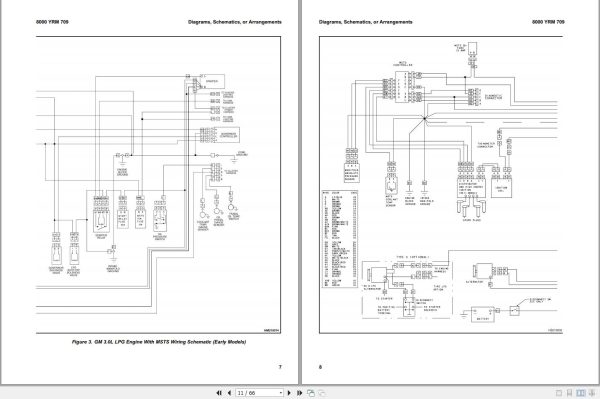Viewport: 600px width, 399px height.
Task: Click the left page header '8000 YRM 709'
Action: point(52,22)
